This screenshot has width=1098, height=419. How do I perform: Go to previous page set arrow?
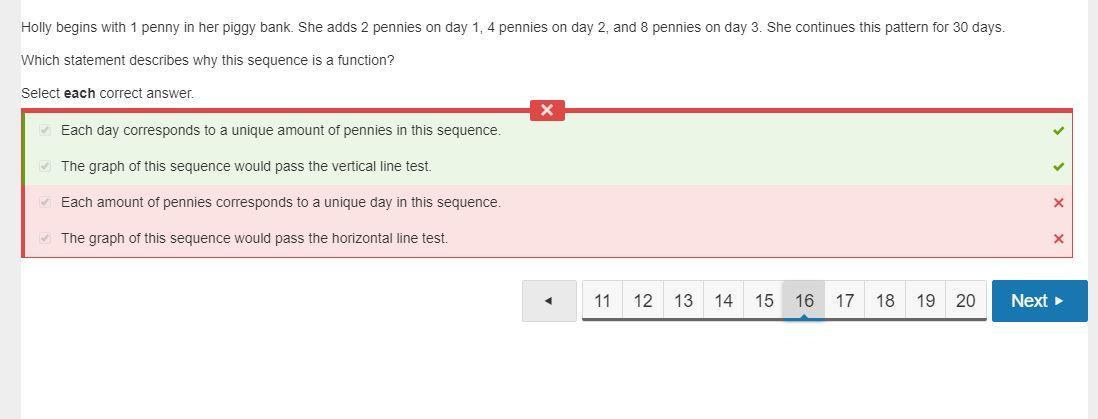(x=548, y=301)
